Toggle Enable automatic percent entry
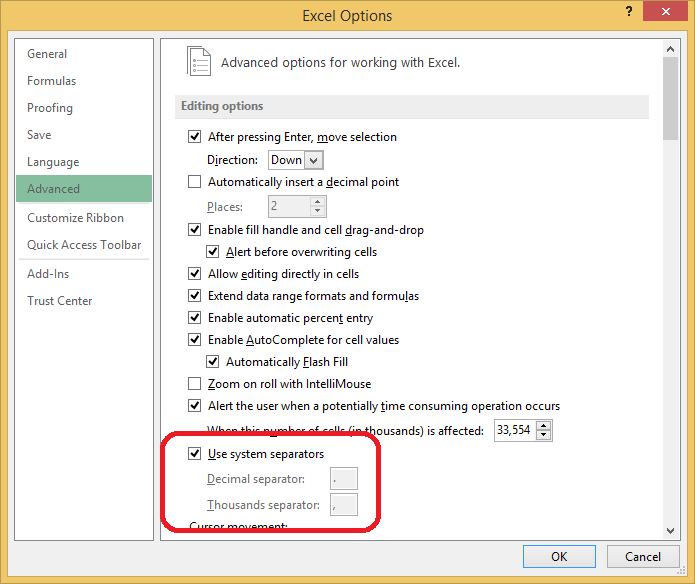This screenshot has height=584, width=695. 195,318
